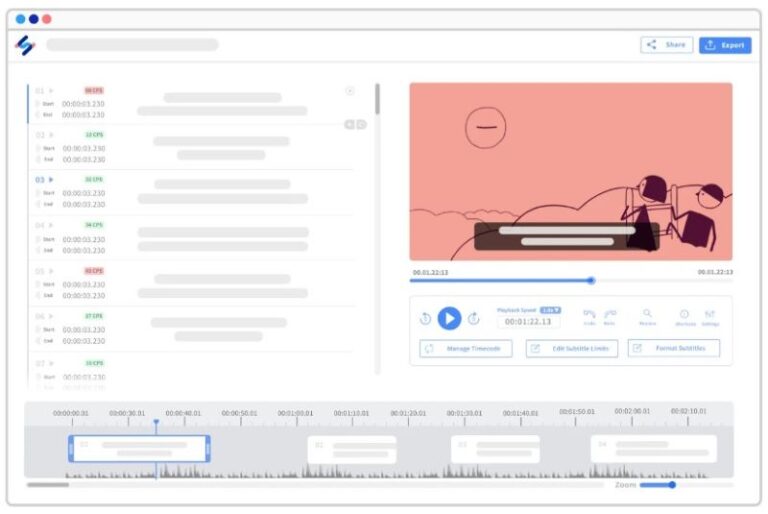Viewport: 768px width, 514px height.
Task: Play subtitle 03 using its arrow
Action: [51, 180]
